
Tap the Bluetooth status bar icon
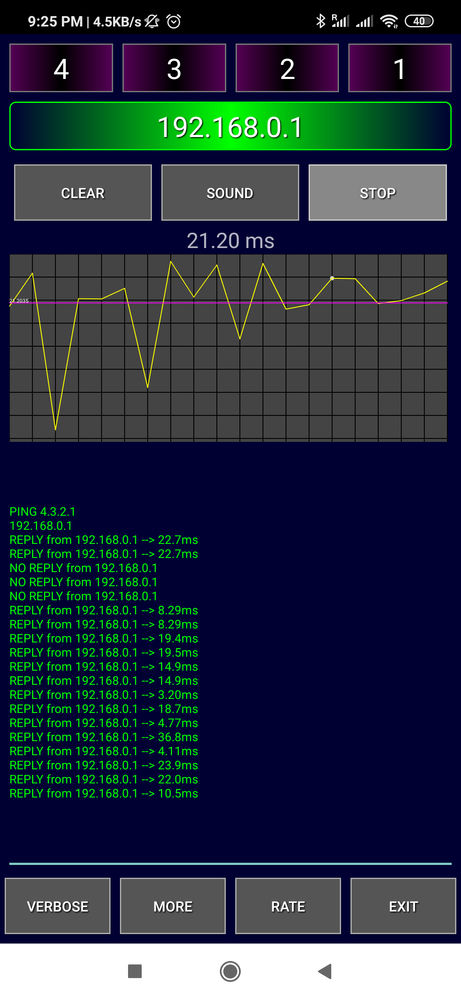(x=321, y=21)
